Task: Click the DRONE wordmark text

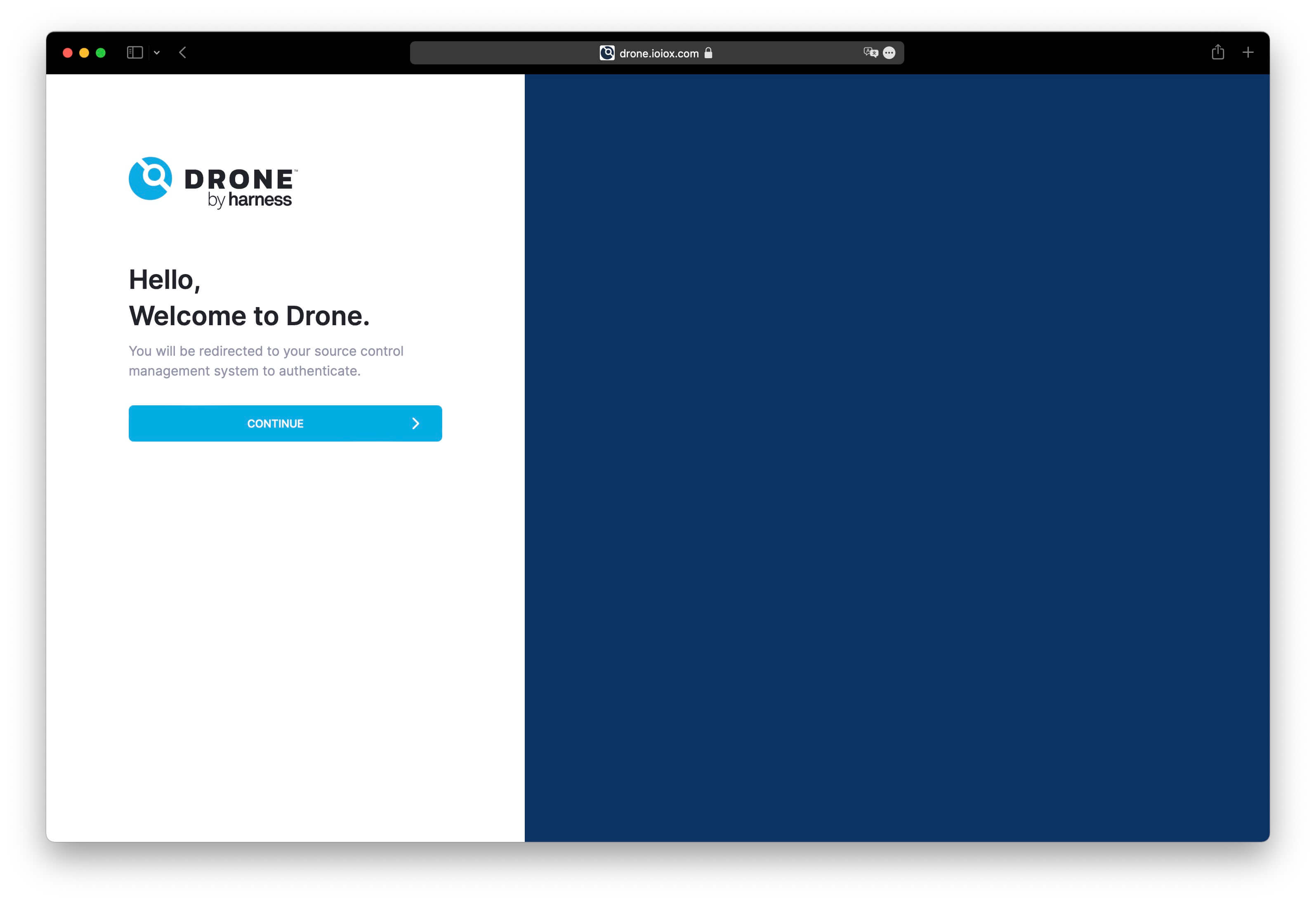Action: [x=239, y=179]
